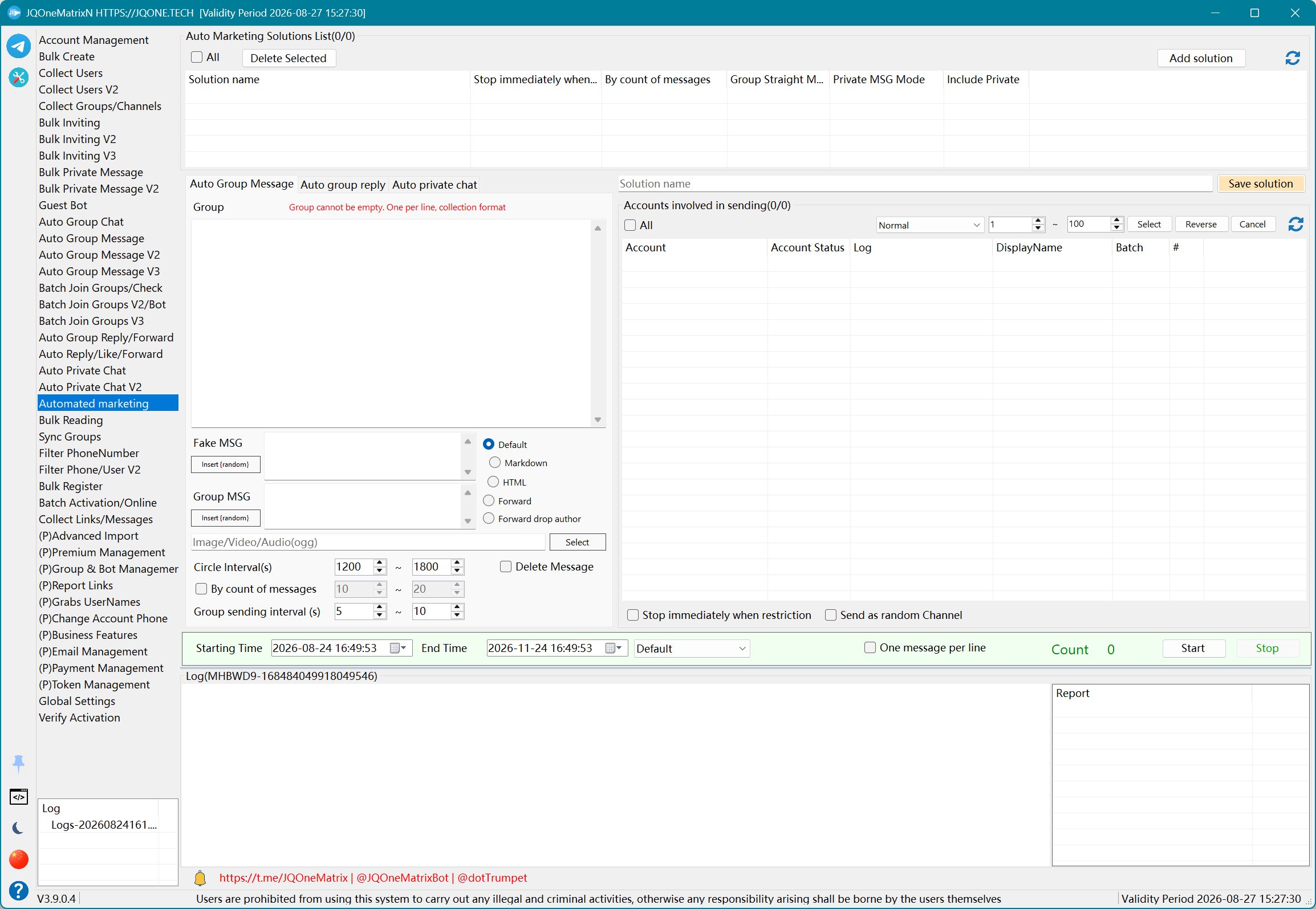
Task: Open (P)Premium Management module
Action: (102, 552)
